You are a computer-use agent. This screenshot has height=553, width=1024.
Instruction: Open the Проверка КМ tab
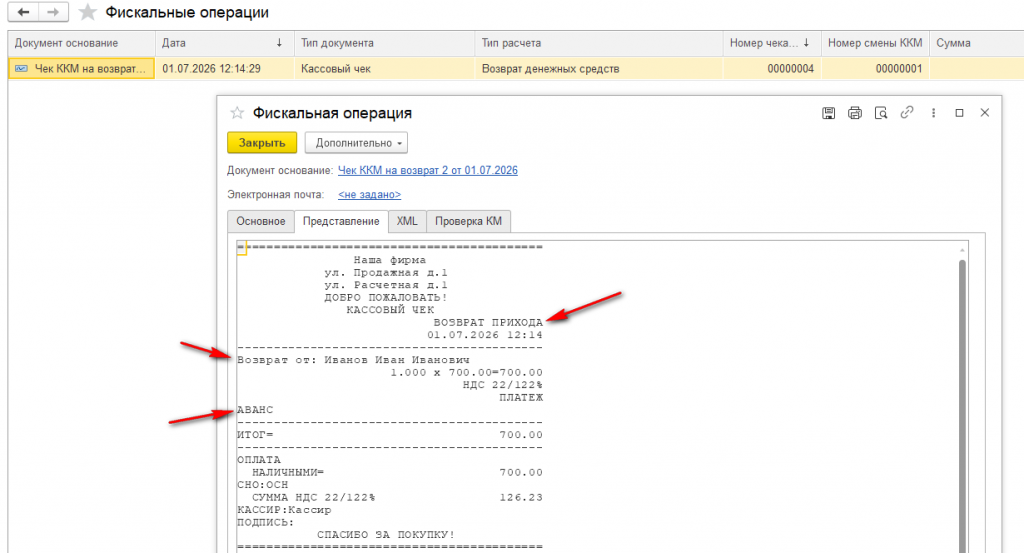click(x=468, y=221)
